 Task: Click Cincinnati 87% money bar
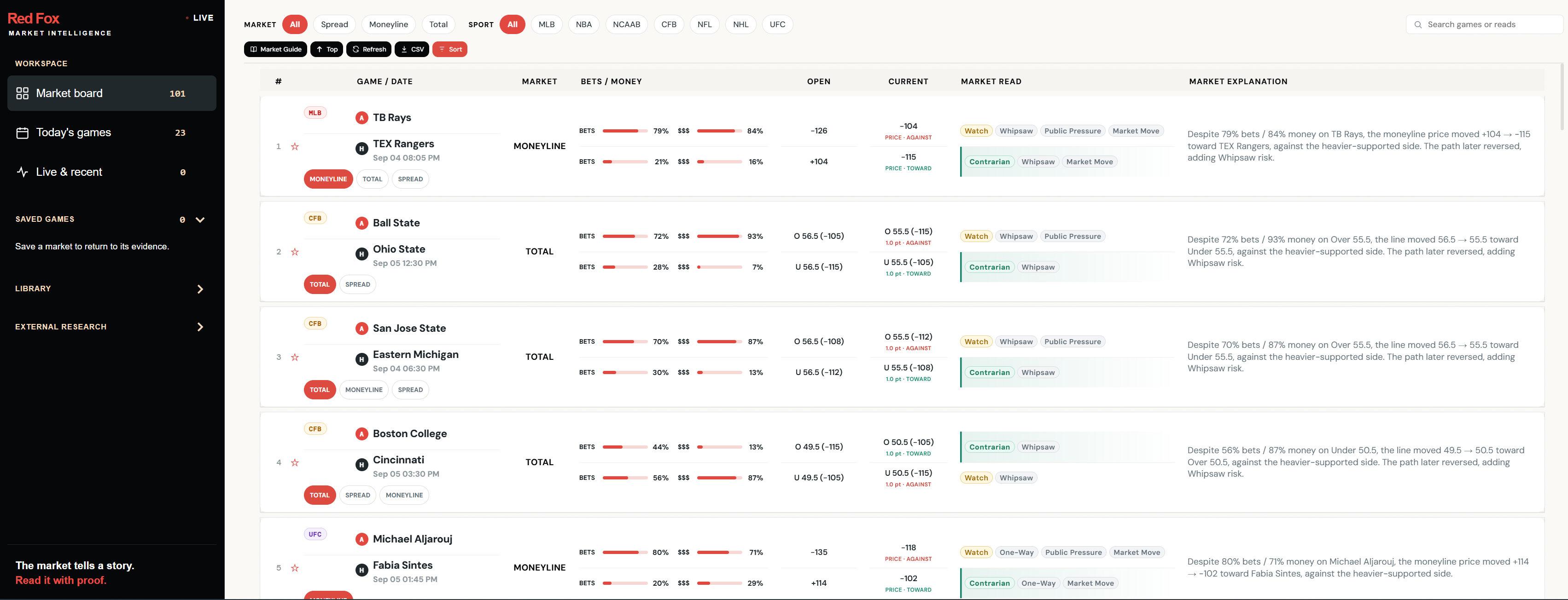[x=719, y=478]
